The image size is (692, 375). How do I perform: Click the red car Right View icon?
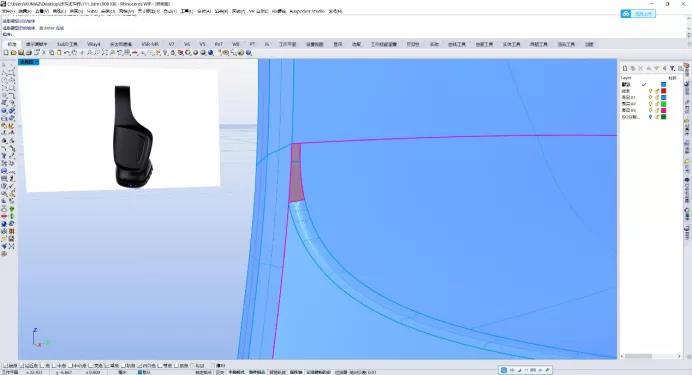pos(135,52)
